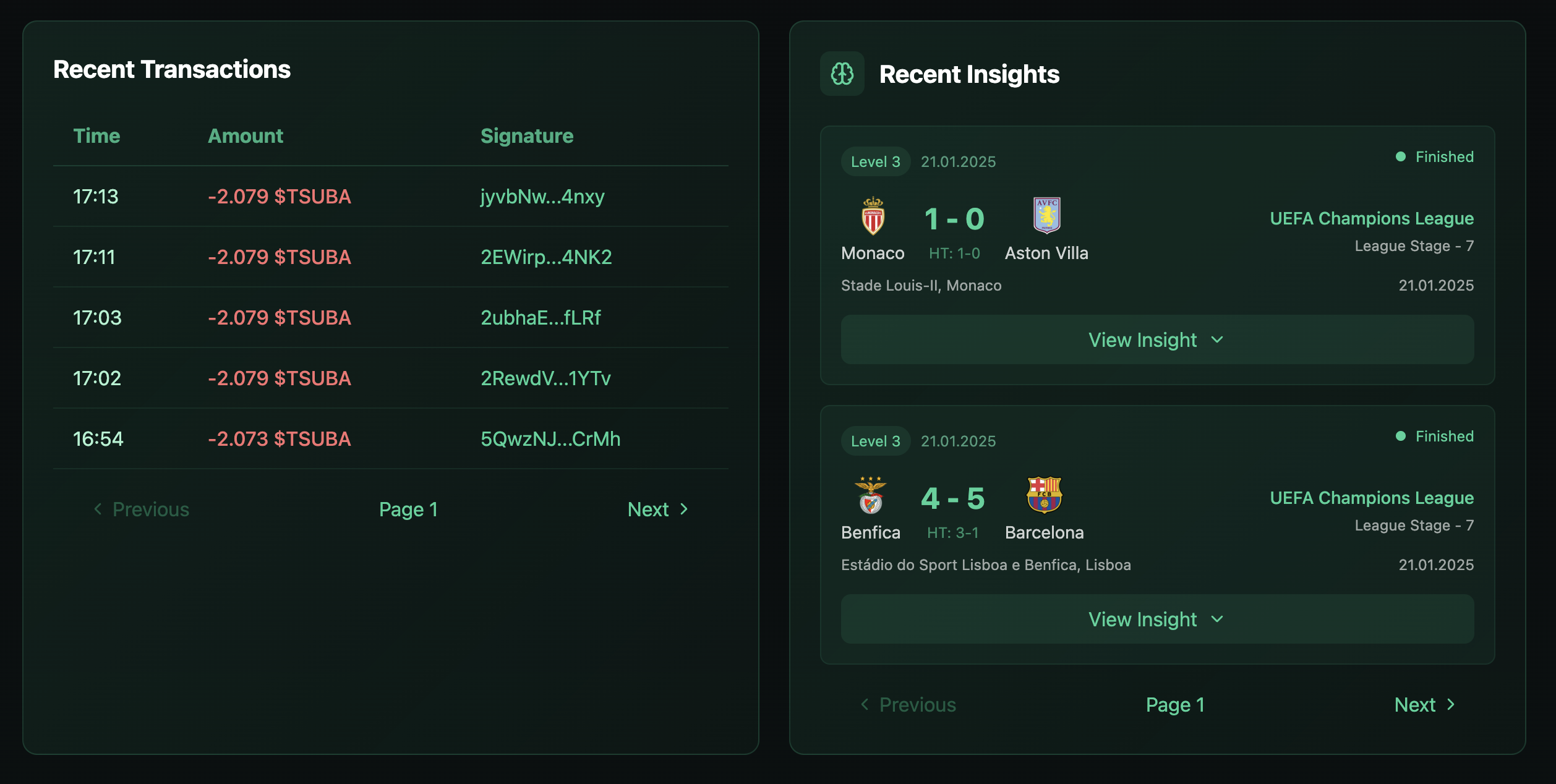
Task: Open transaction signature 2EWirp...4NK2
Action: (546, 257)
